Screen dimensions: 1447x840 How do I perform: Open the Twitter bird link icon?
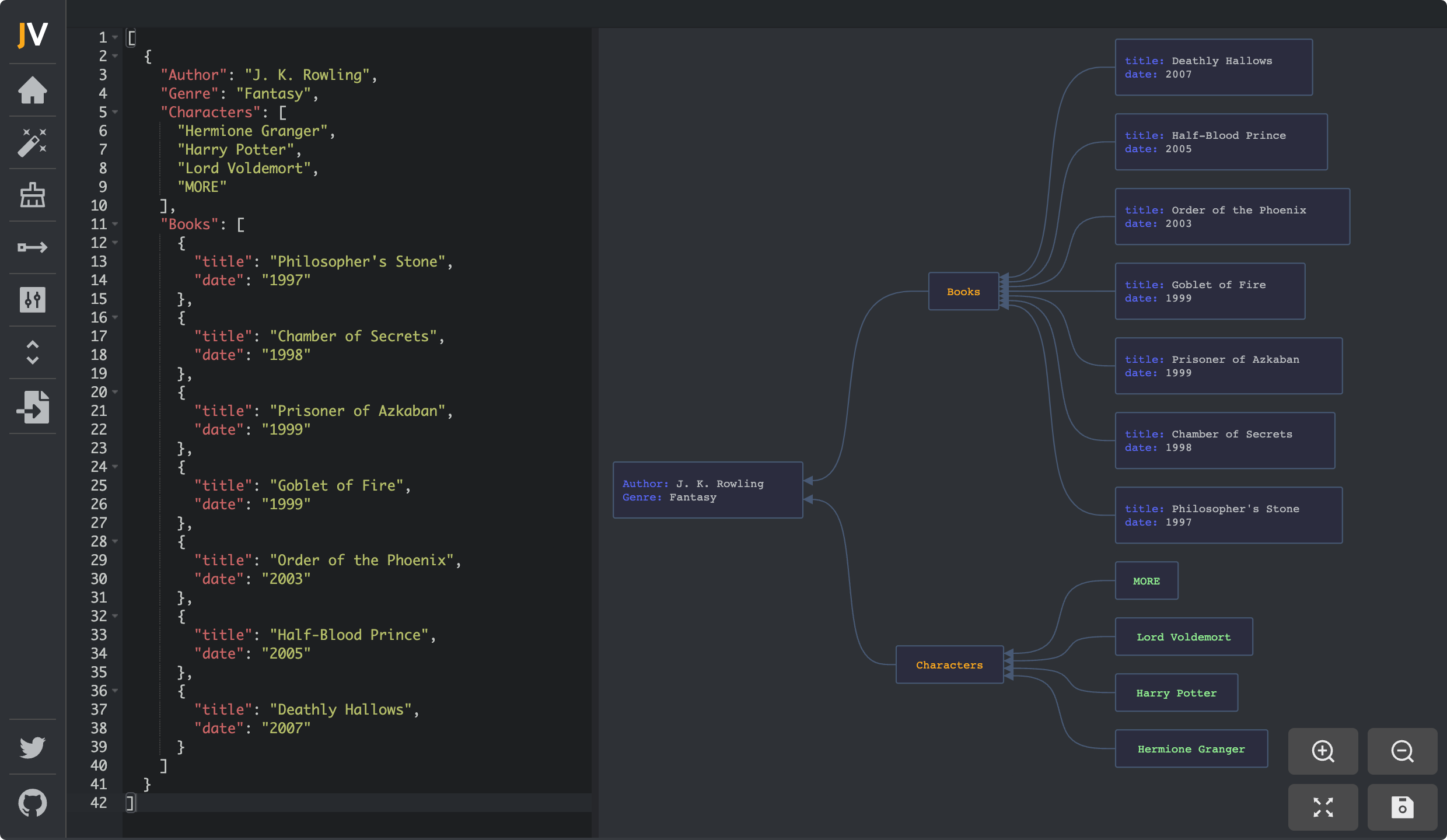[x=33, y=747]
